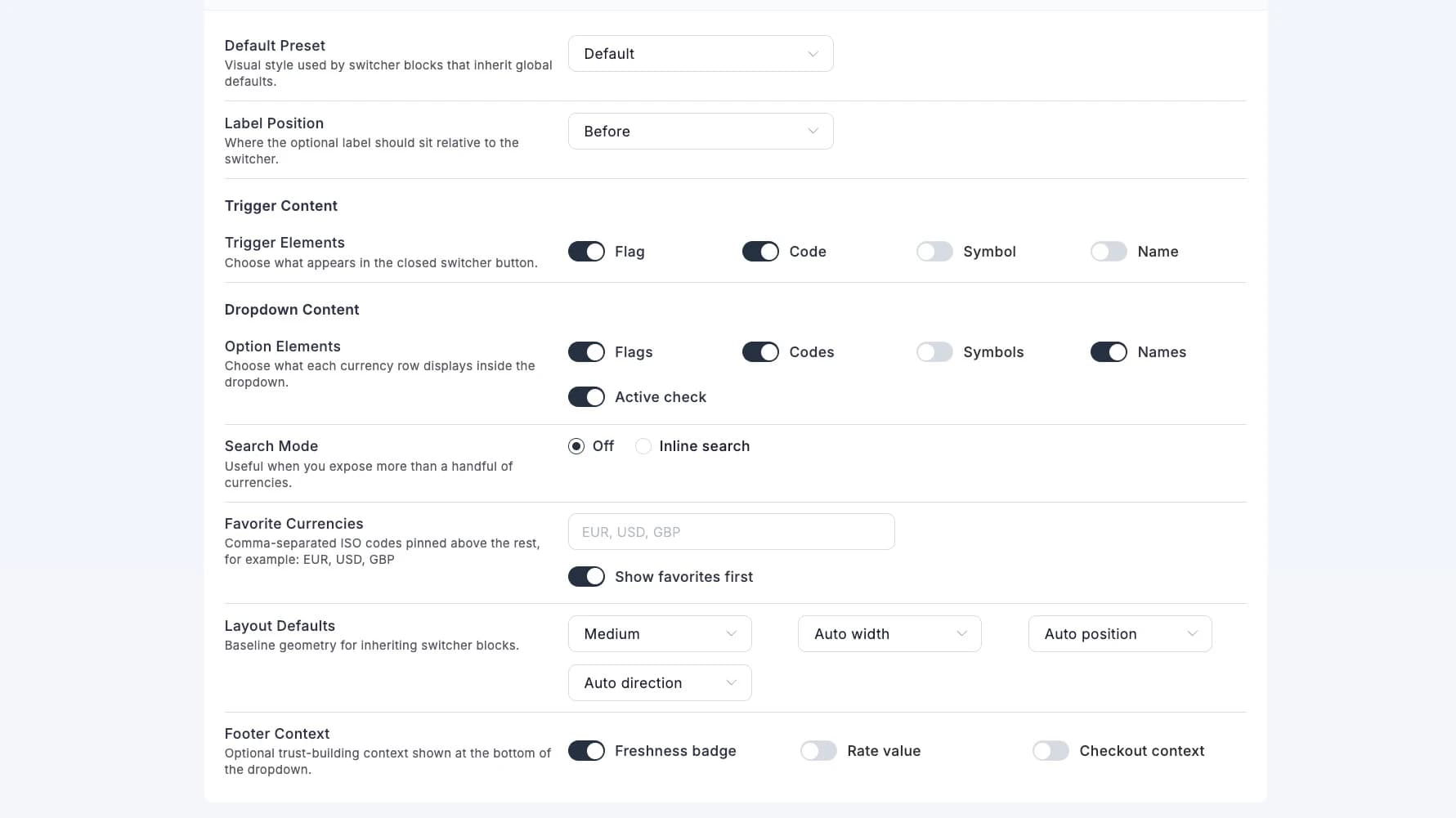Toggle the Codes option element switch
The height and width of the screenshot is (818, 1456).
click(760, 352)
